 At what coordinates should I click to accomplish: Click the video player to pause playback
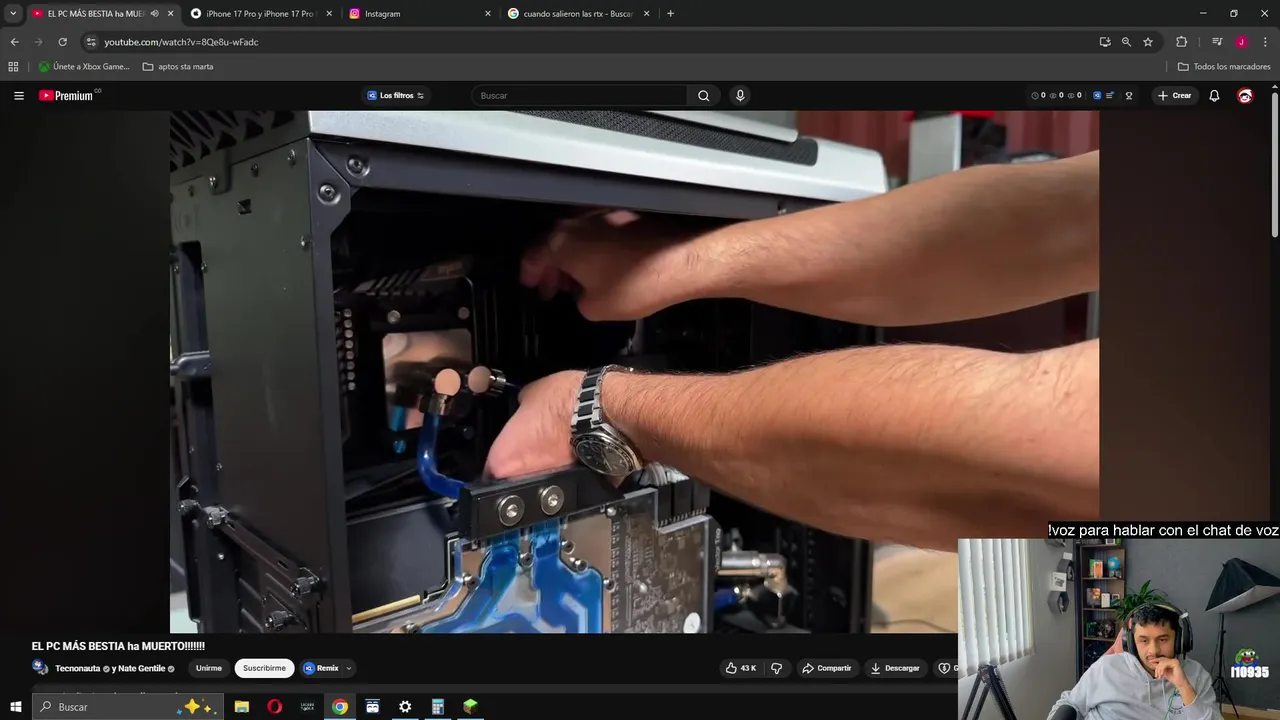coord(634,371)
